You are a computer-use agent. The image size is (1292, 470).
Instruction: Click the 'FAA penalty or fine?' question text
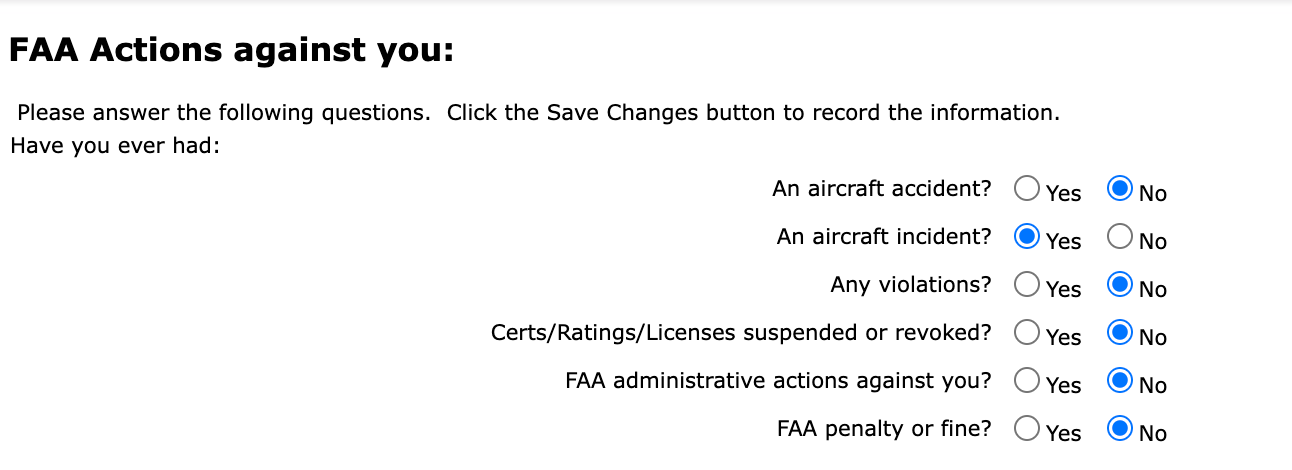coord(884,428)
